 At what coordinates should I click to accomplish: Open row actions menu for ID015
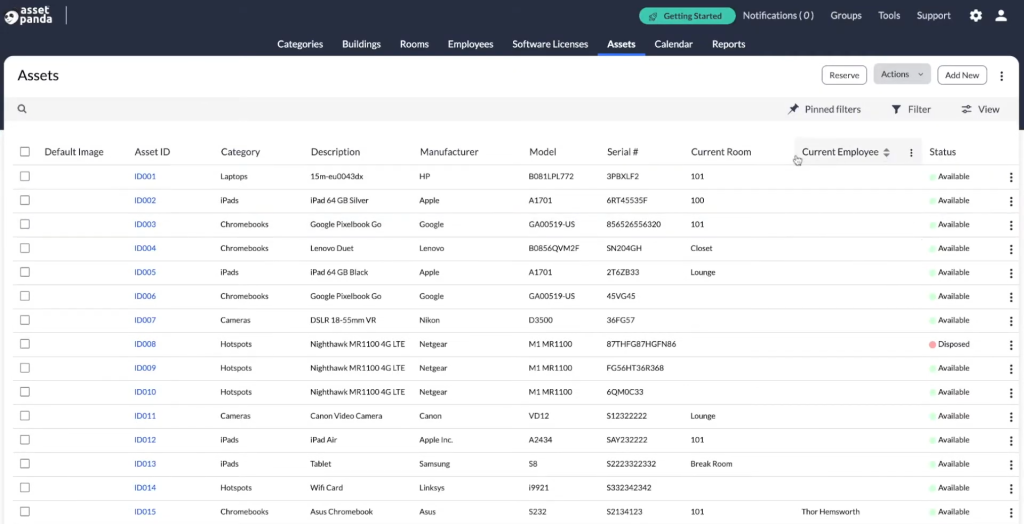(1011, 512)
